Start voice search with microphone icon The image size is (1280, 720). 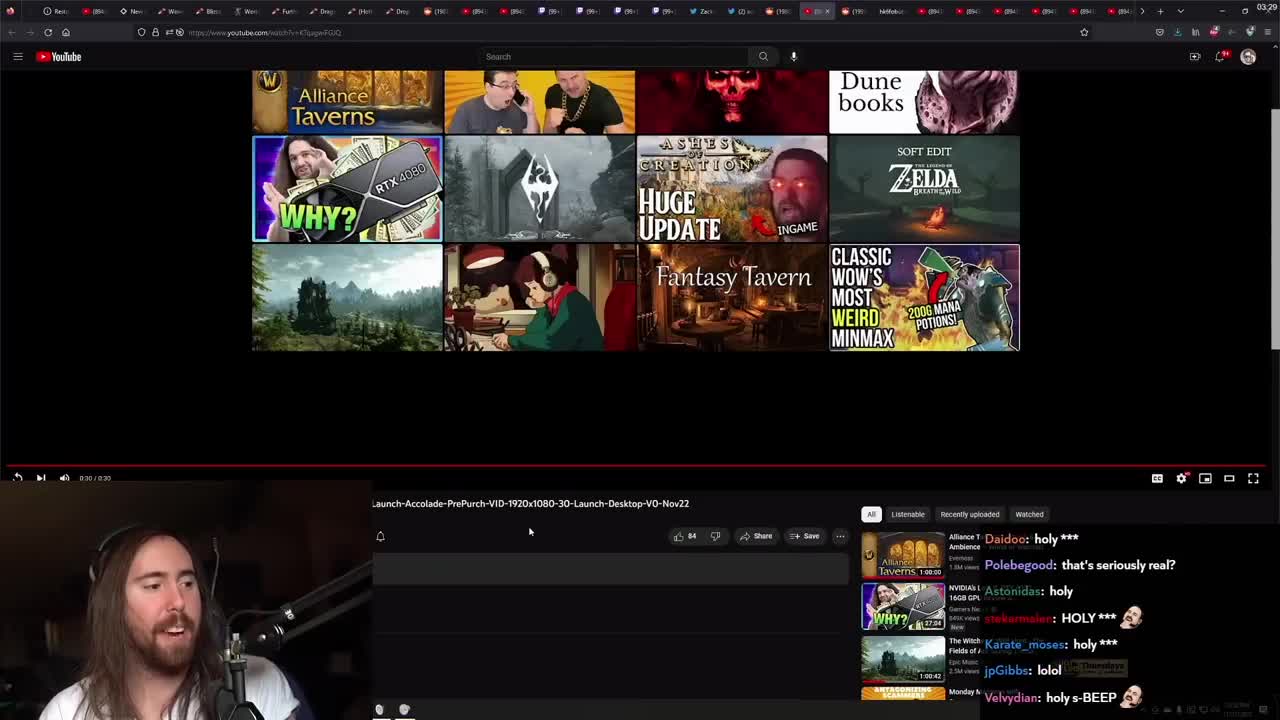[x=794, y=57]
